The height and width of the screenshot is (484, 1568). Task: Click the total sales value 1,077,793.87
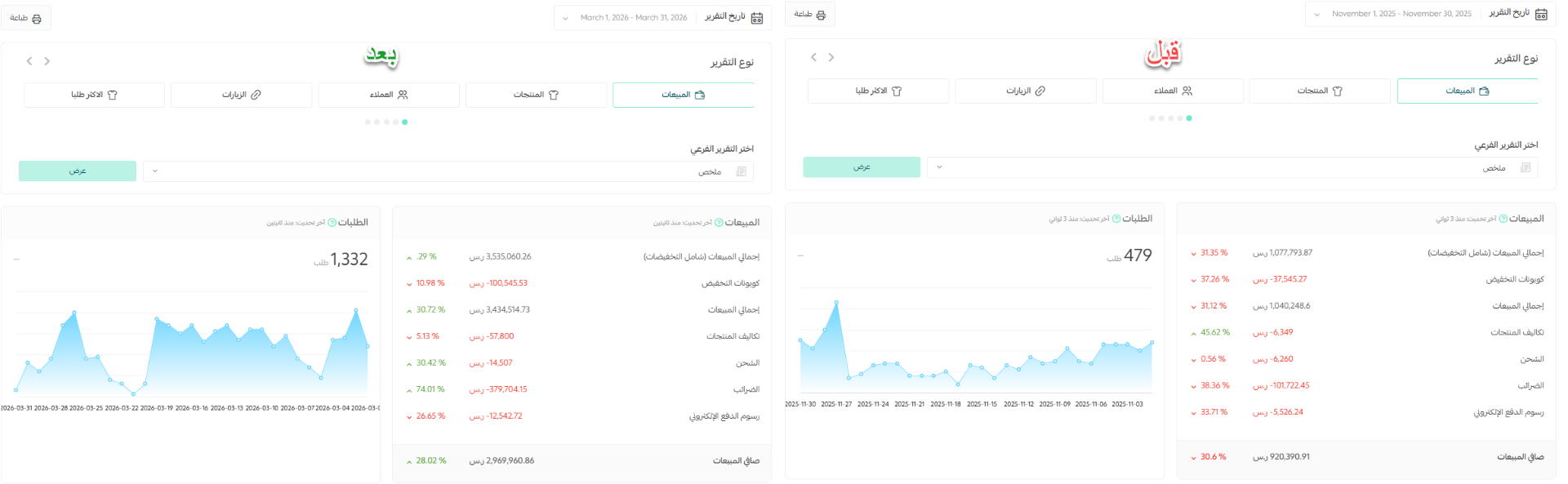(x=1291, y=252)
